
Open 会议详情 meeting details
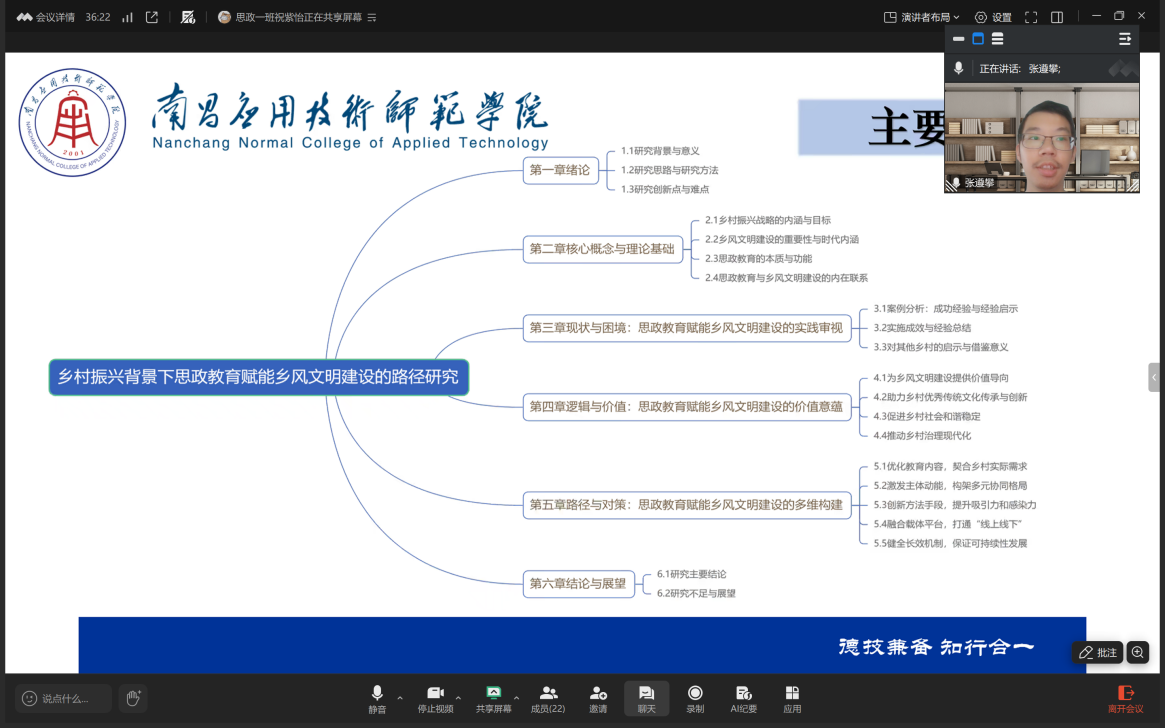[45, 17]
